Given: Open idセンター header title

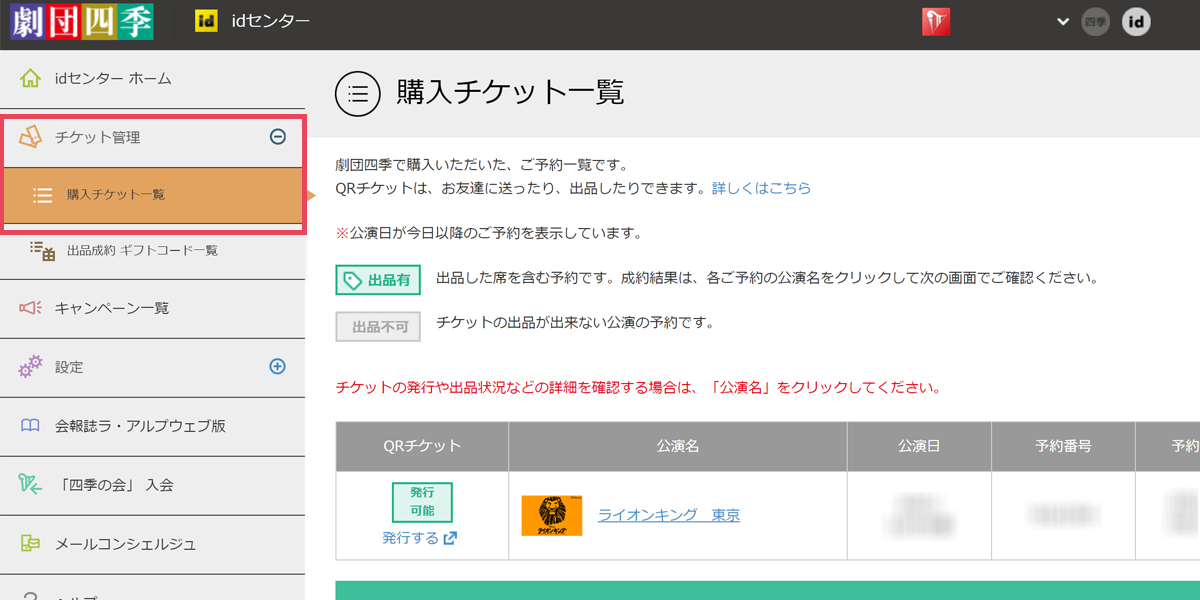Looking at the screenshot, I should tap(270, 21).
